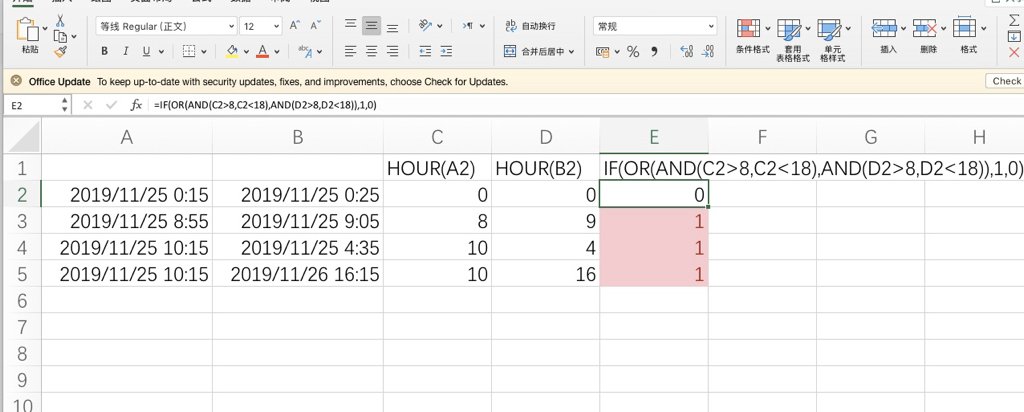Image resolution: width=1024 pixels, height=412 pixels.
Task: Toggle italic formatting
Action: (x=125, y=51)
